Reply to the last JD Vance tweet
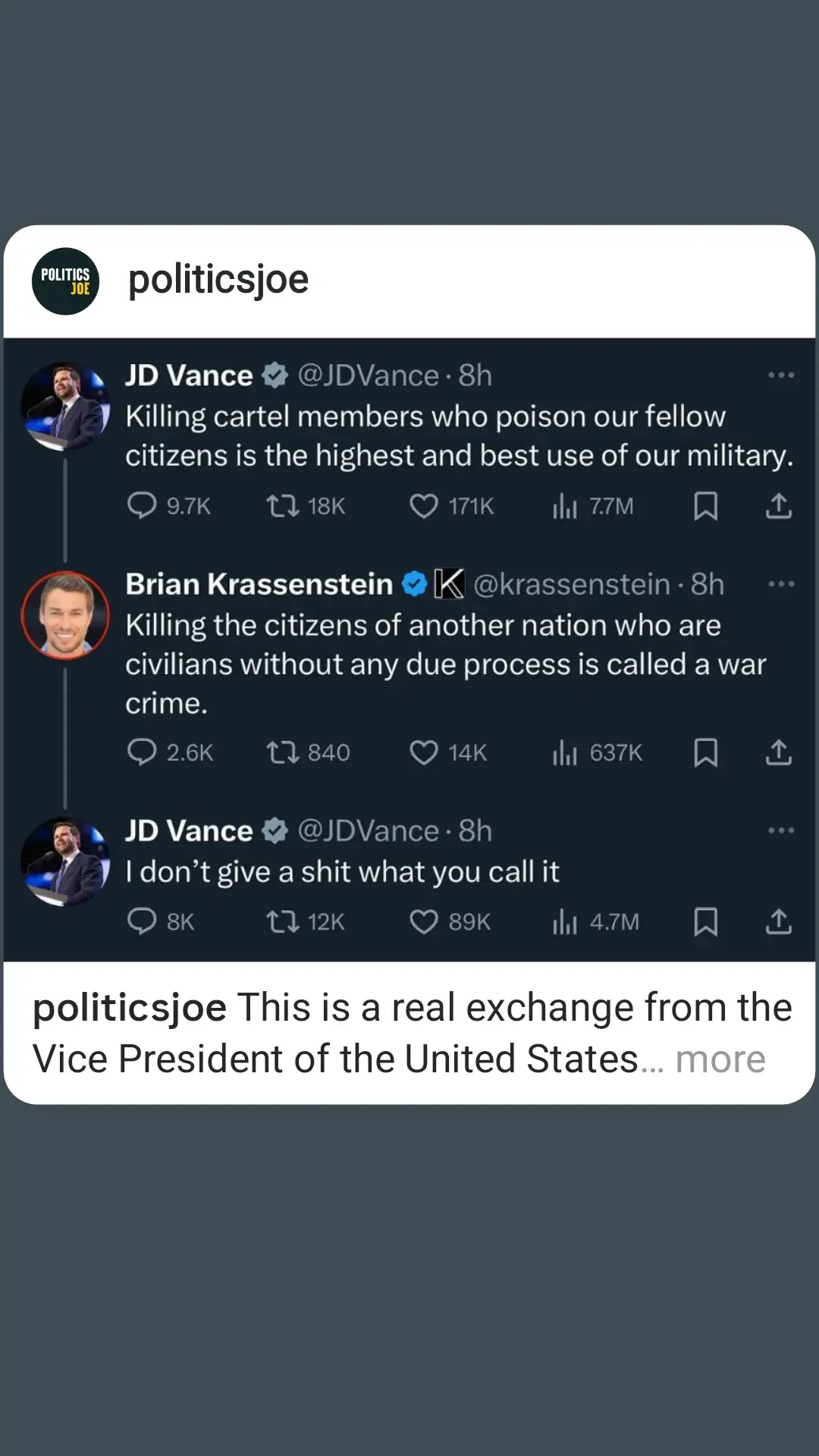Screen dimensions: 819x1456 [x=142, y=921]
